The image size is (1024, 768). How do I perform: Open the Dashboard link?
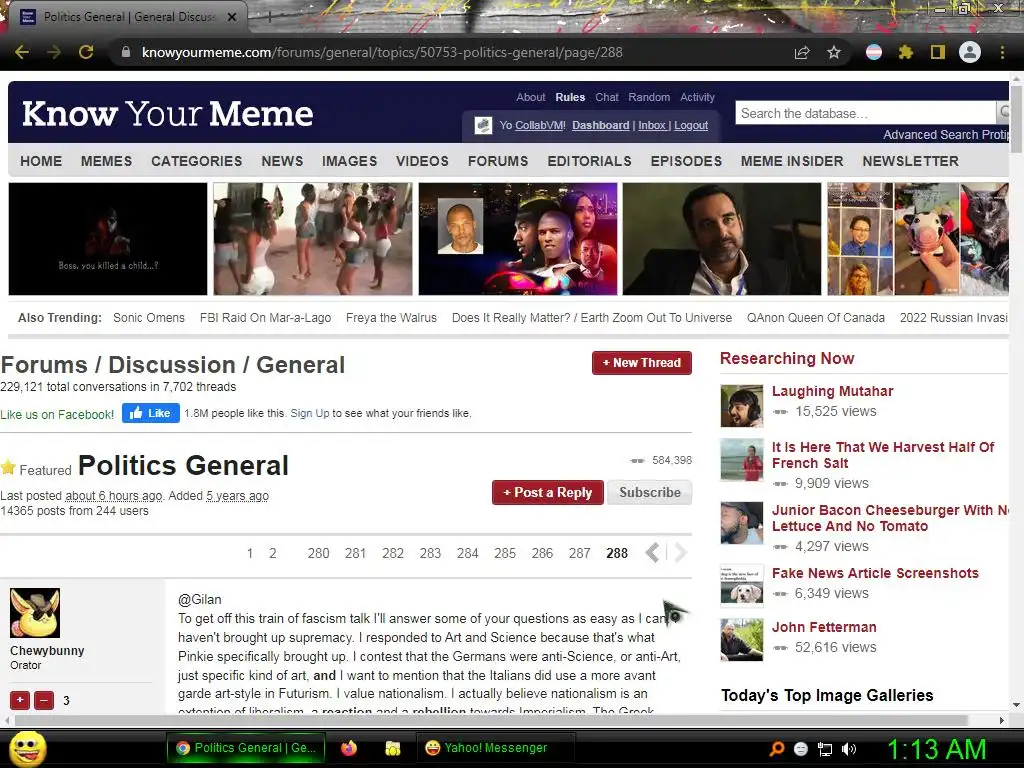tap(601, 125)
